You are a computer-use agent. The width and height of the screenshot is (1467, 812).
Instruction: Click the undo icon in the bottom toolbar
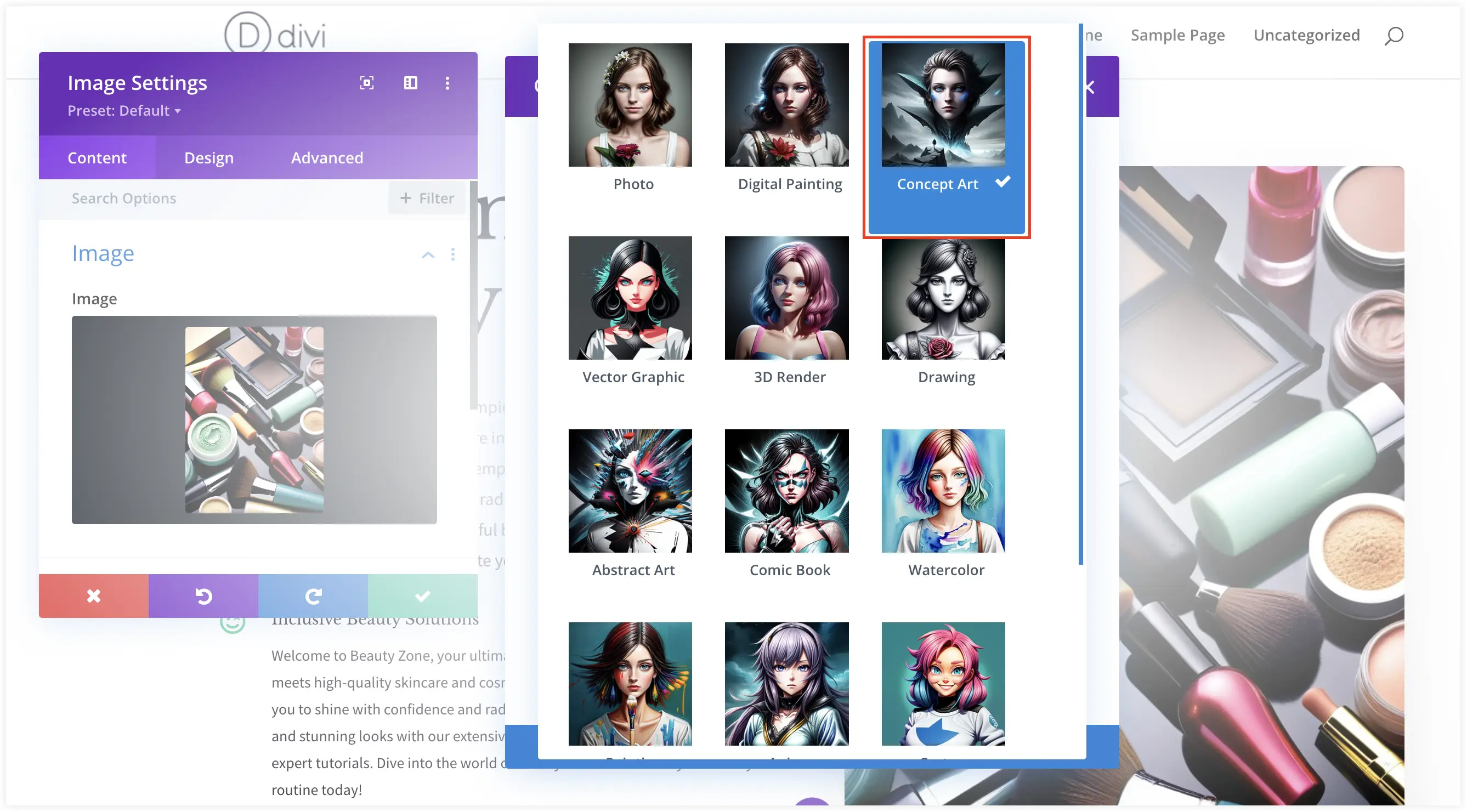tap(203, 596)
